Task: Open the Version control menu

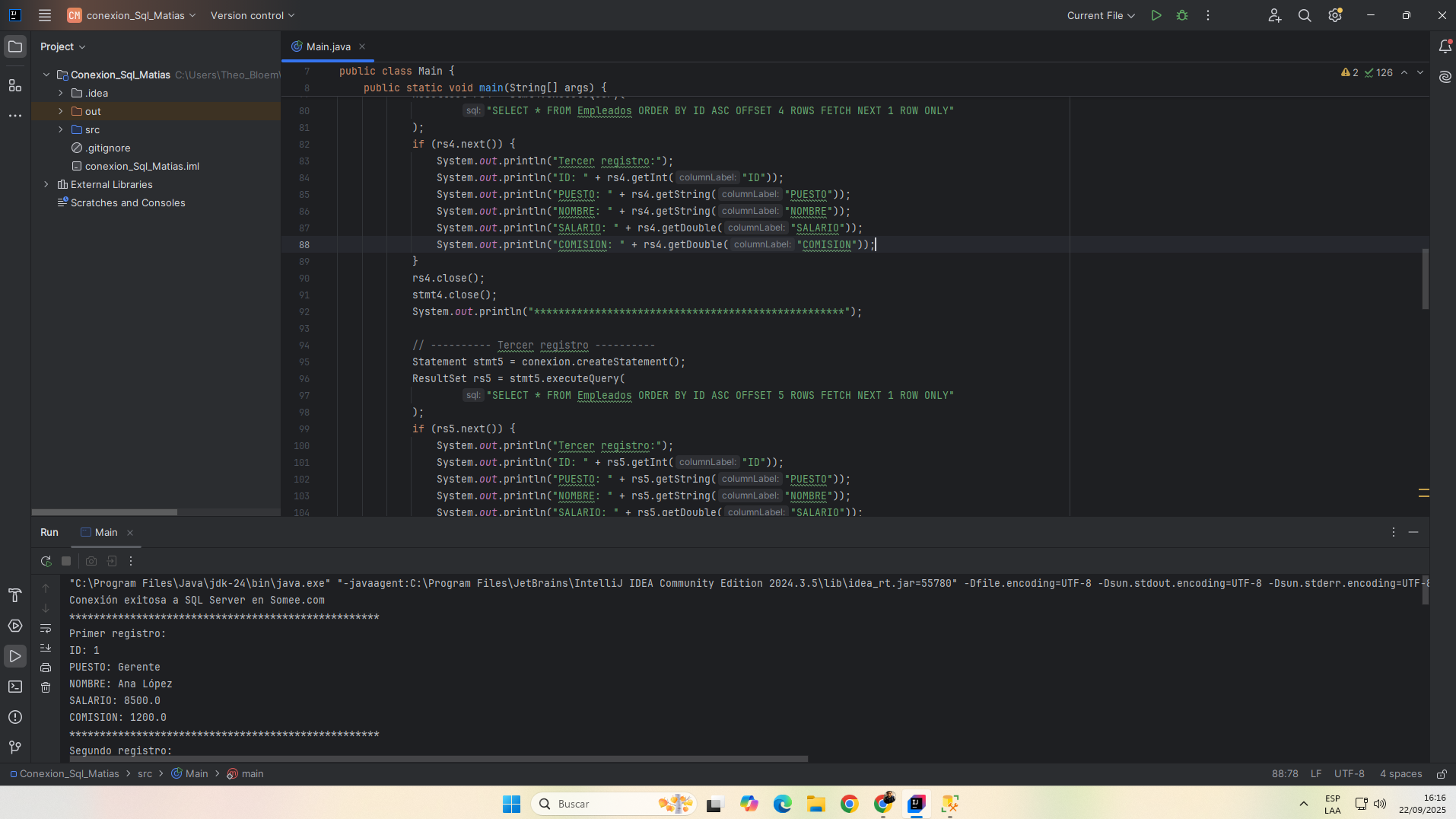Action: [252, 15]
